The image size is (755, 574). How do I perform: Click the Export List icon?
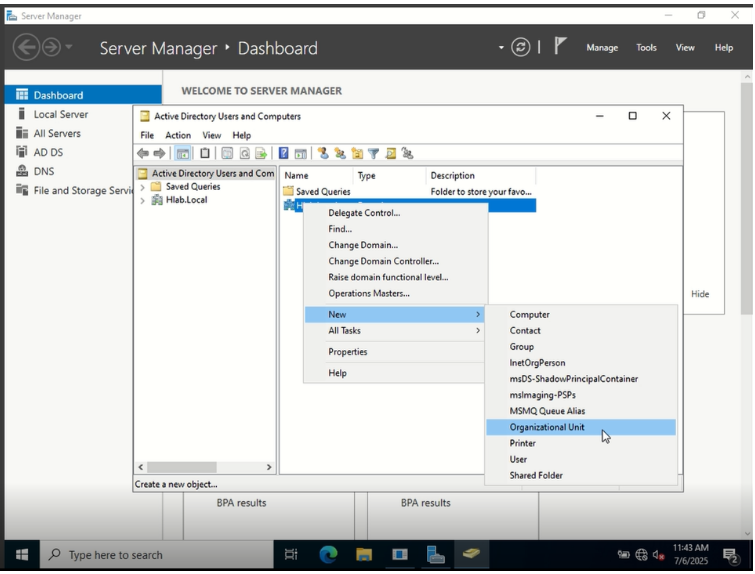tap(261, 154)
